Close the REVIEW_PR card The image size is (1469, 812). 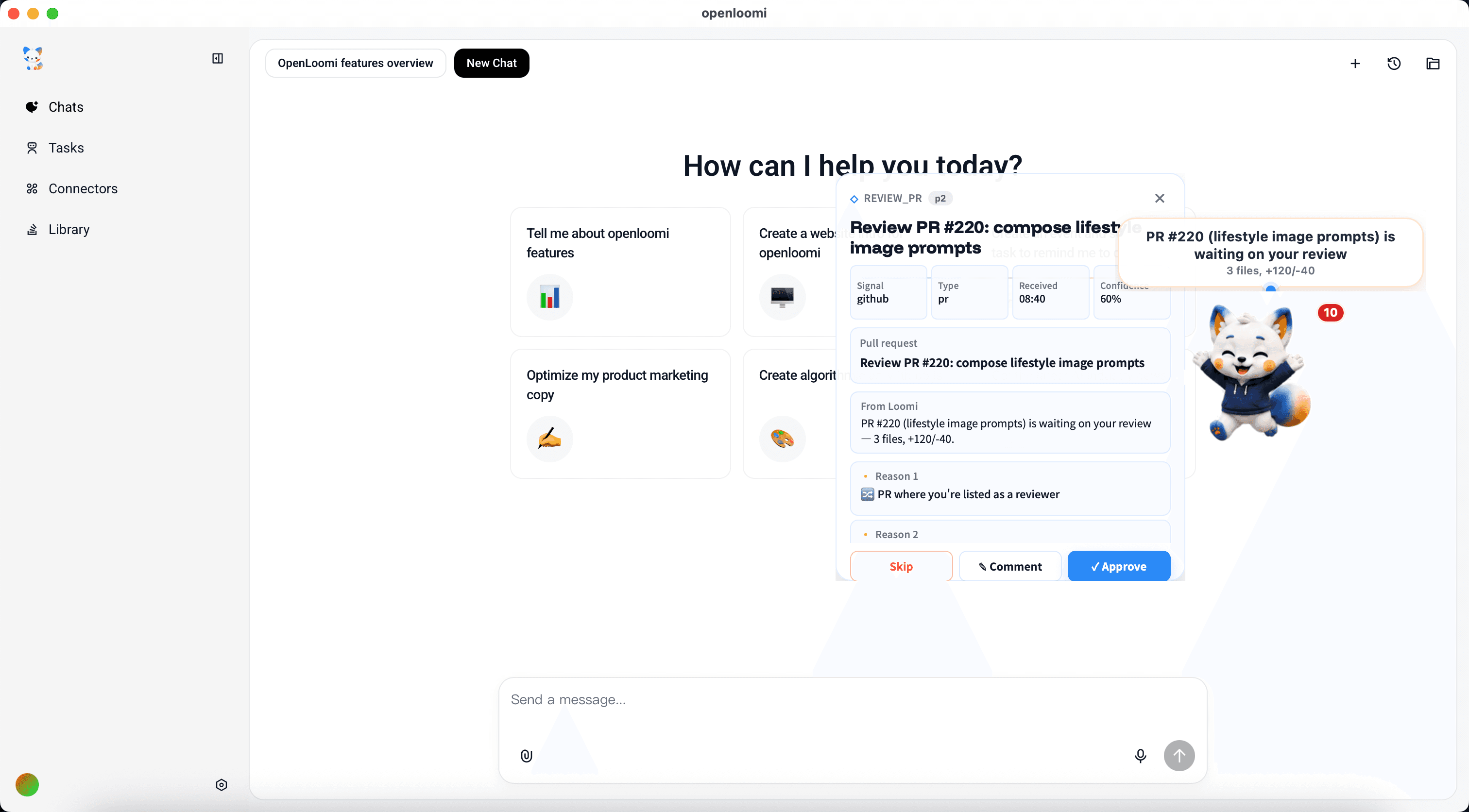tap(1160, 198)
